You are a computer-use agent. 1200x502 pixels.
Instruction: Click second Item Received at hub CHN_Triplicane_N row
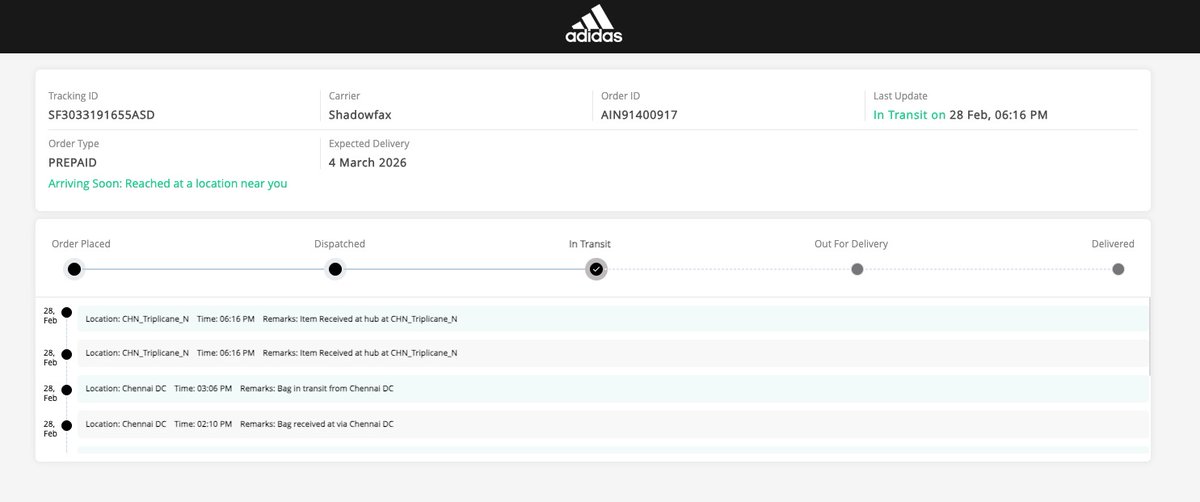613,353
